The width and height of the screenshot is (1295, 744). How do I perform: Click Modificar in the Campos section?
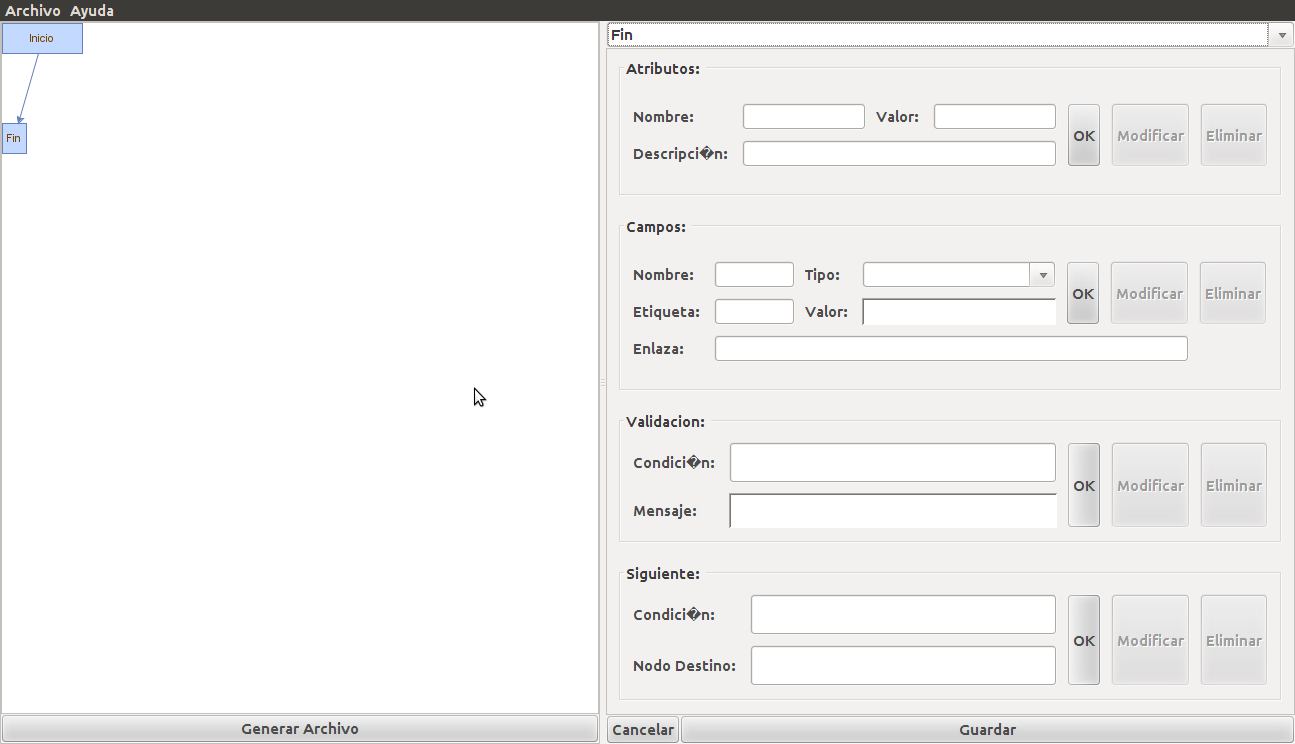click(x=1149, y=293)
